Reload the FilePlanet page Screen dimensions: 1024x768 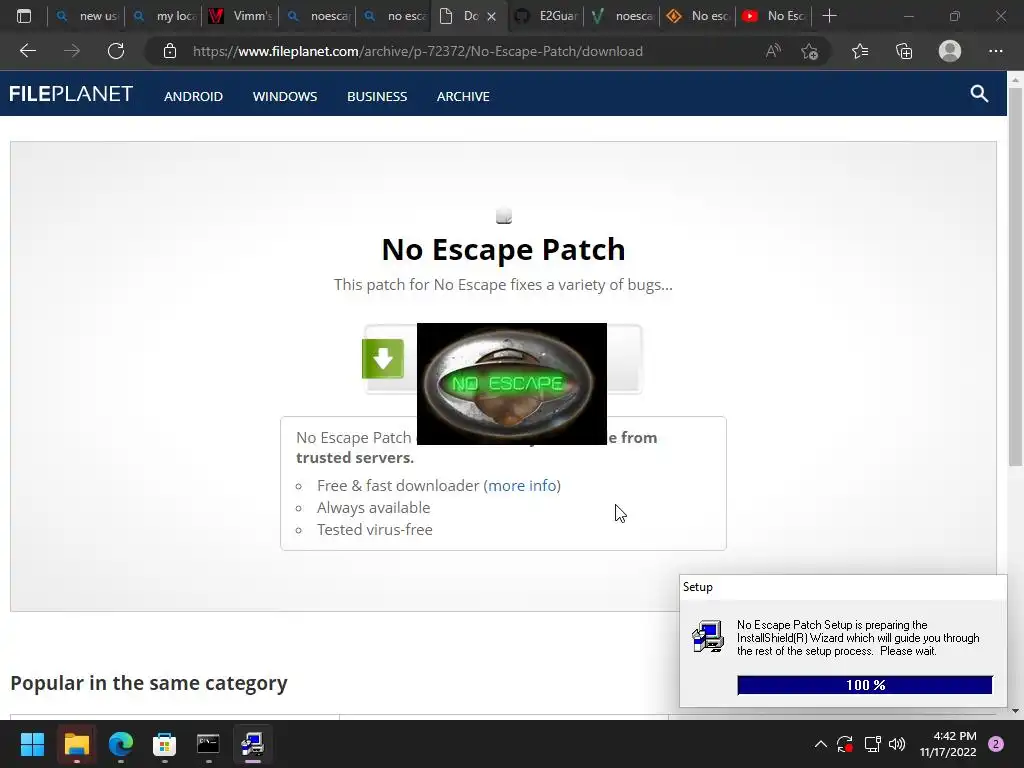click(x=116, y=51)
